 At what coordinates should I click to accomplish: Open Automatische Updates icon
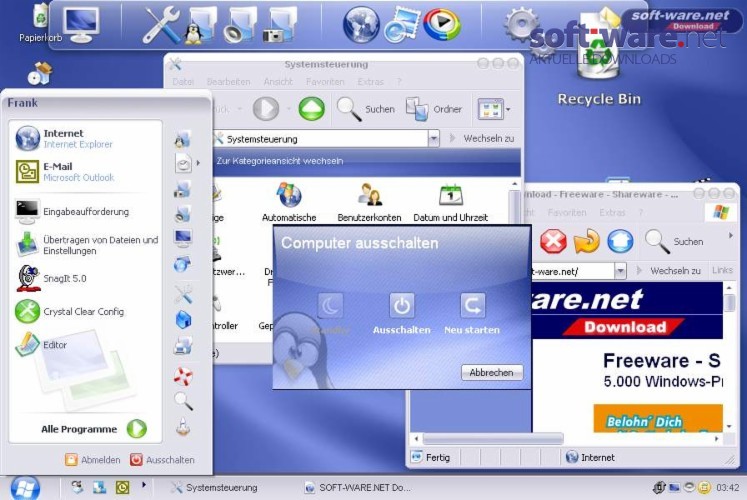(289, 202)
